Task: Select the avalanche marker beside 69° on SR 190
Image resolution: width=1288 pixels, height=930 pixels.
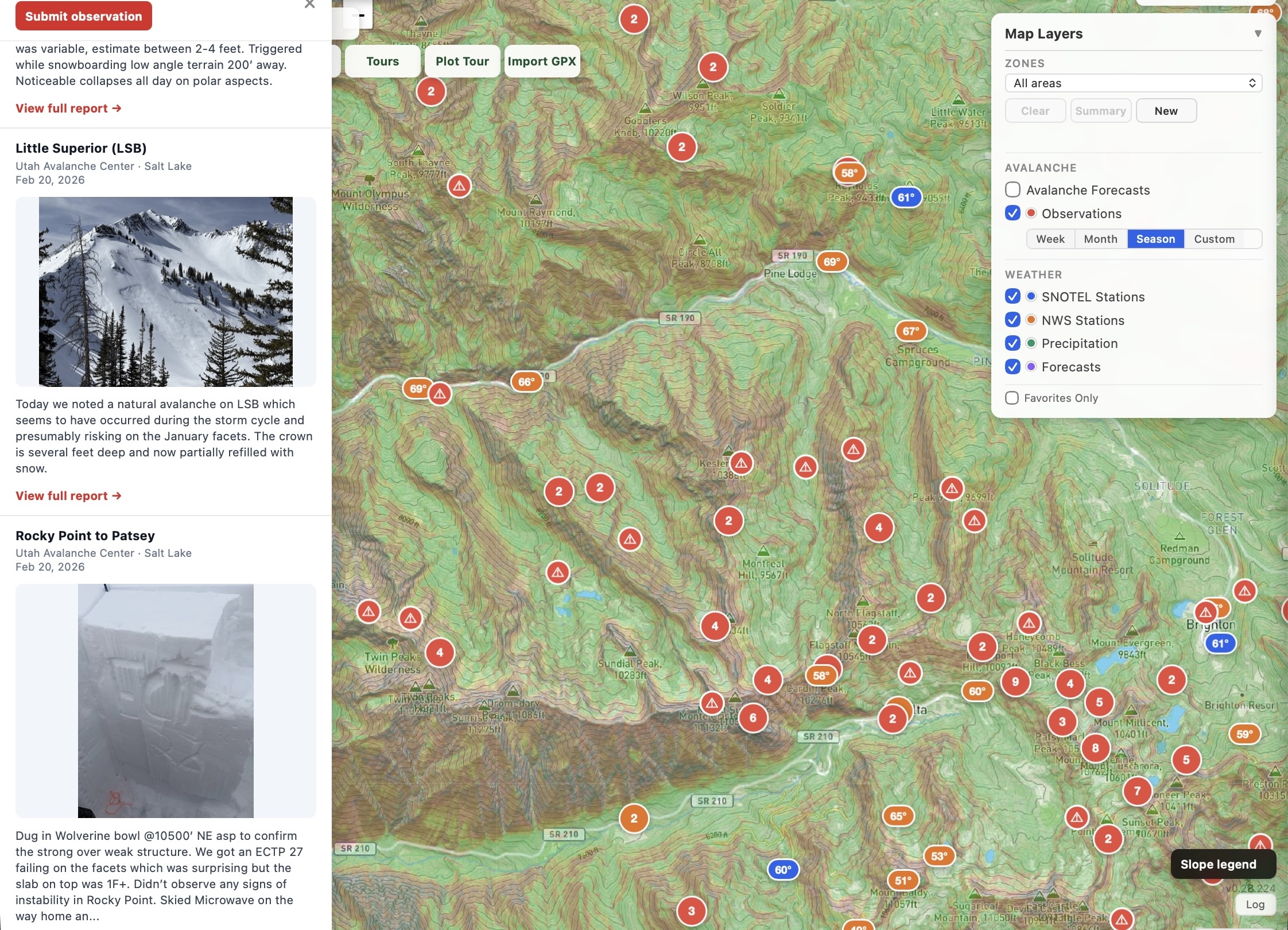Action: [x=440, y=394]
